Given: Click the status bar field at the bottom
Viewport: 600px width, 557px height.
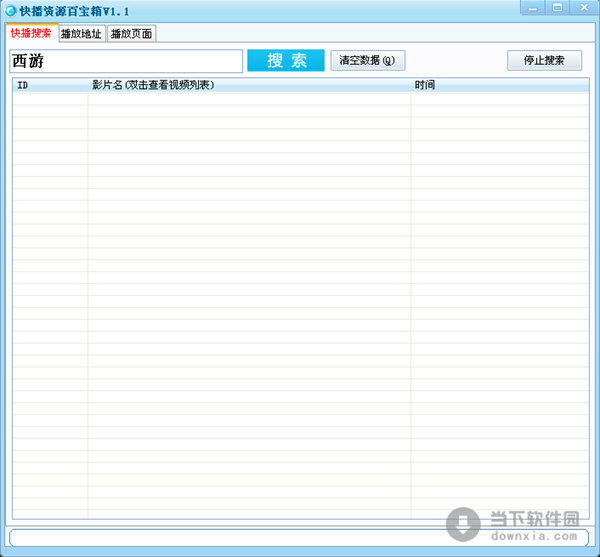Looking at the screenshot, I should pyautogui.click(x=299, y=537).
